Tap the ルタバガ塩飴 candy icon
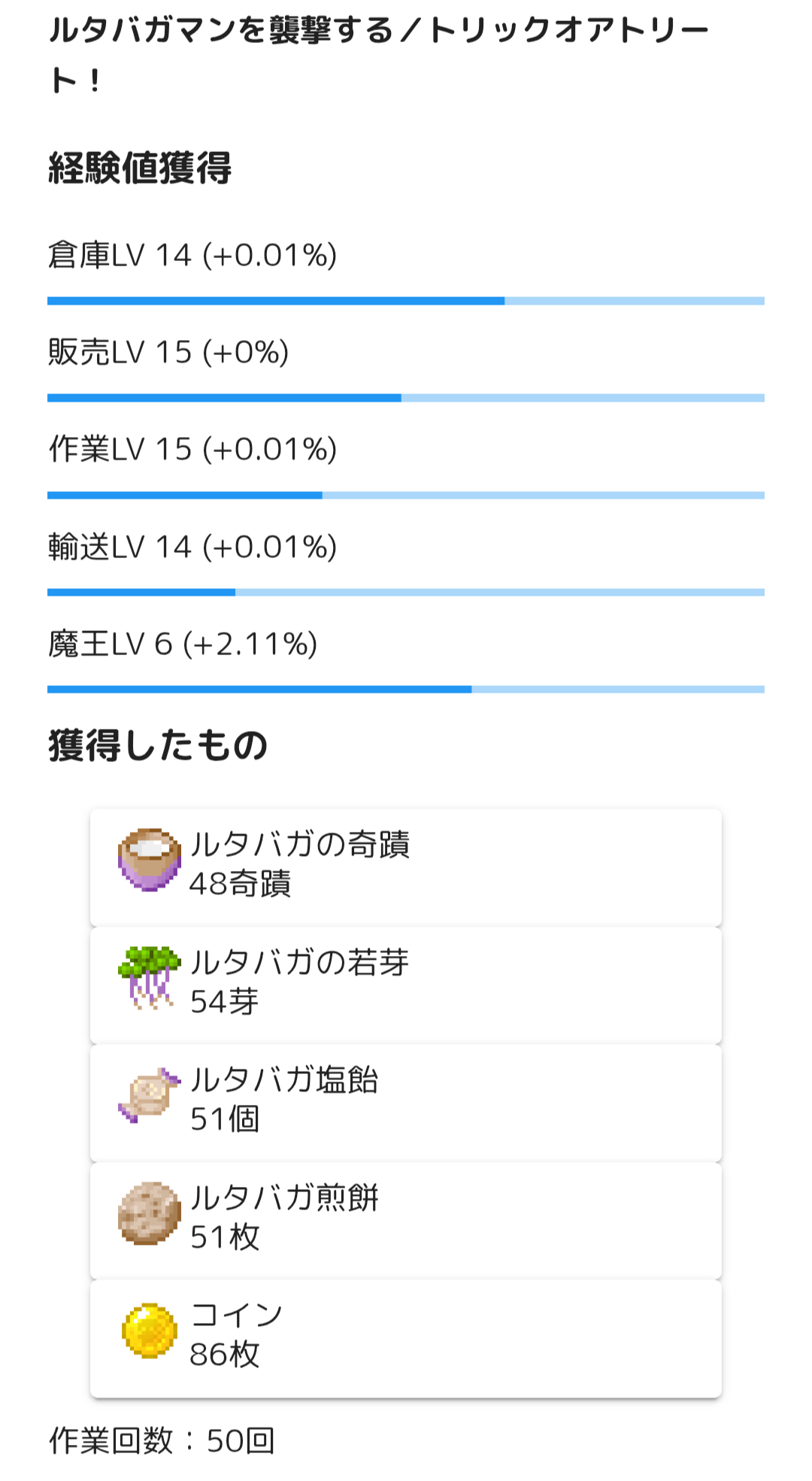Image resolution: width=812 pixels, height=1481 pixels. [150, 1095]
